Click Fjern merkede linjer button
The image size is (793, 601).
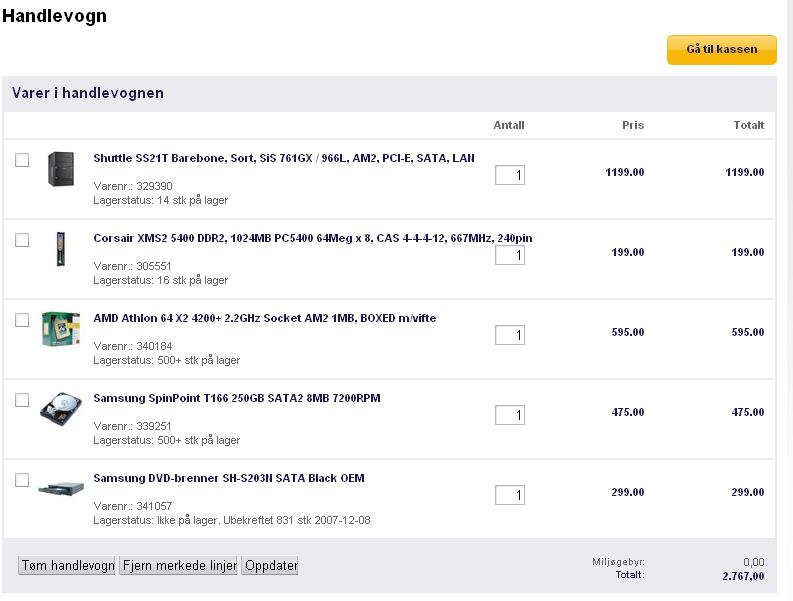tap(180, 565)
